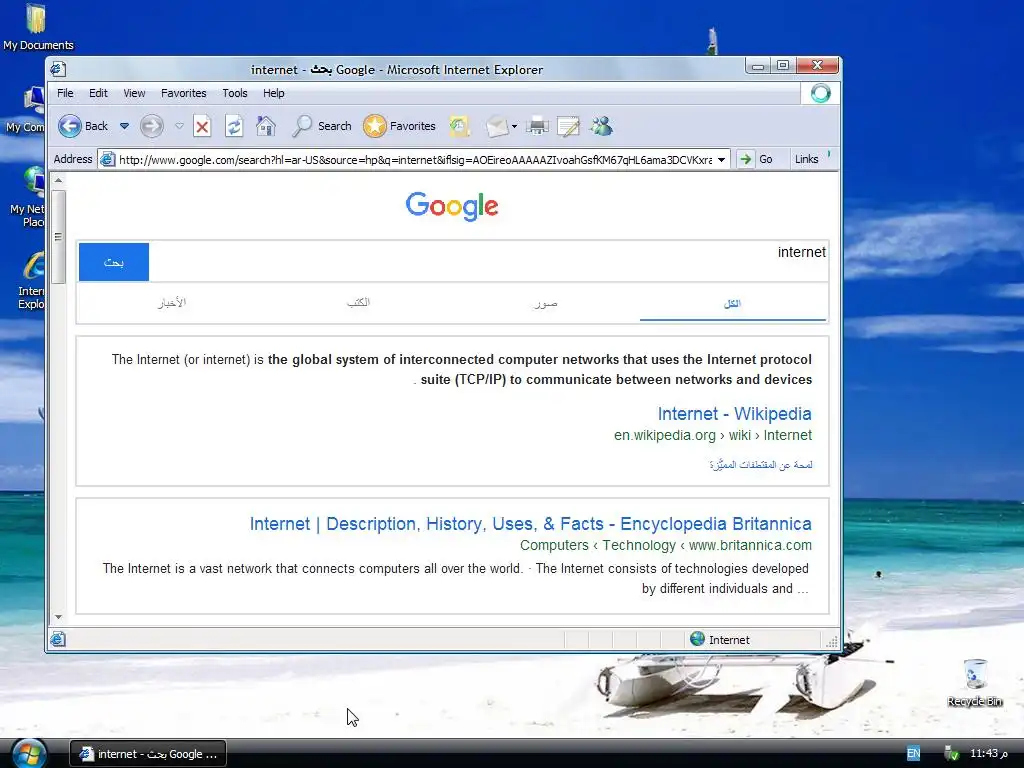The image size is (1024, 768).
Task: Click the www.britannica.com breadcrumb text
Action: click(750, 545)
